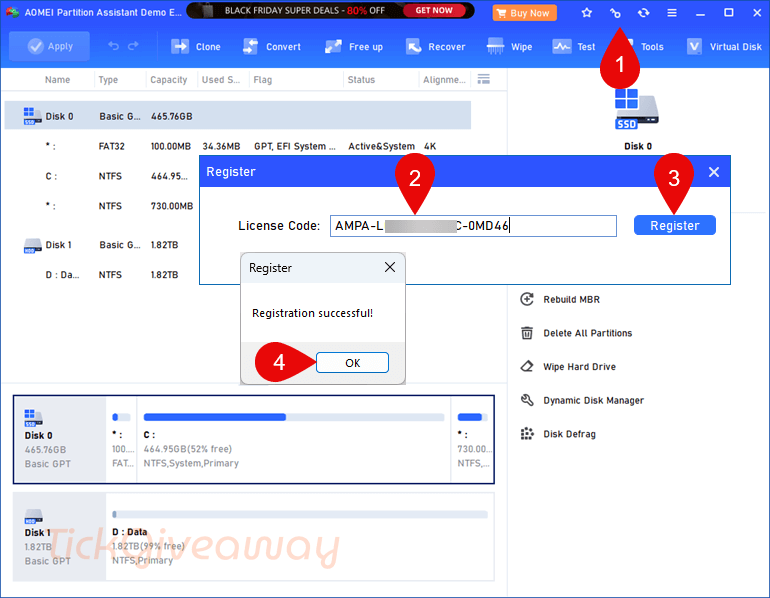Select the Disk 0 row in list
Viewport: 770px width, 598px height.
[x=238, y=115]
